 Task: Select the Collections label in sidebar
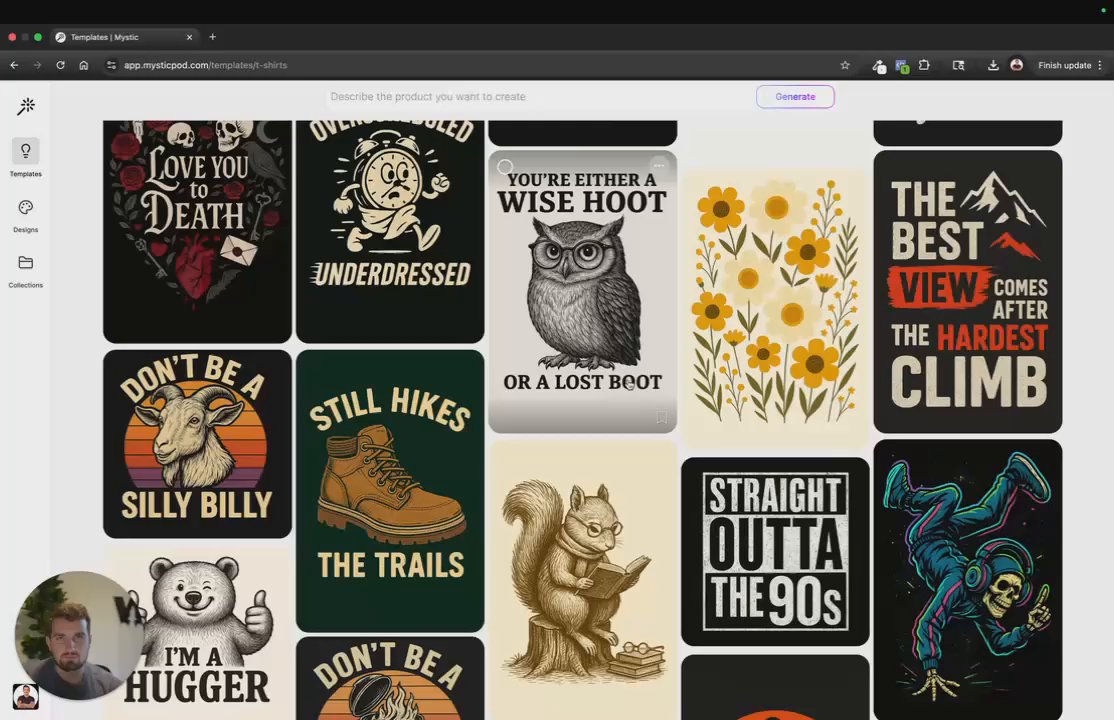tap(26, 285)
